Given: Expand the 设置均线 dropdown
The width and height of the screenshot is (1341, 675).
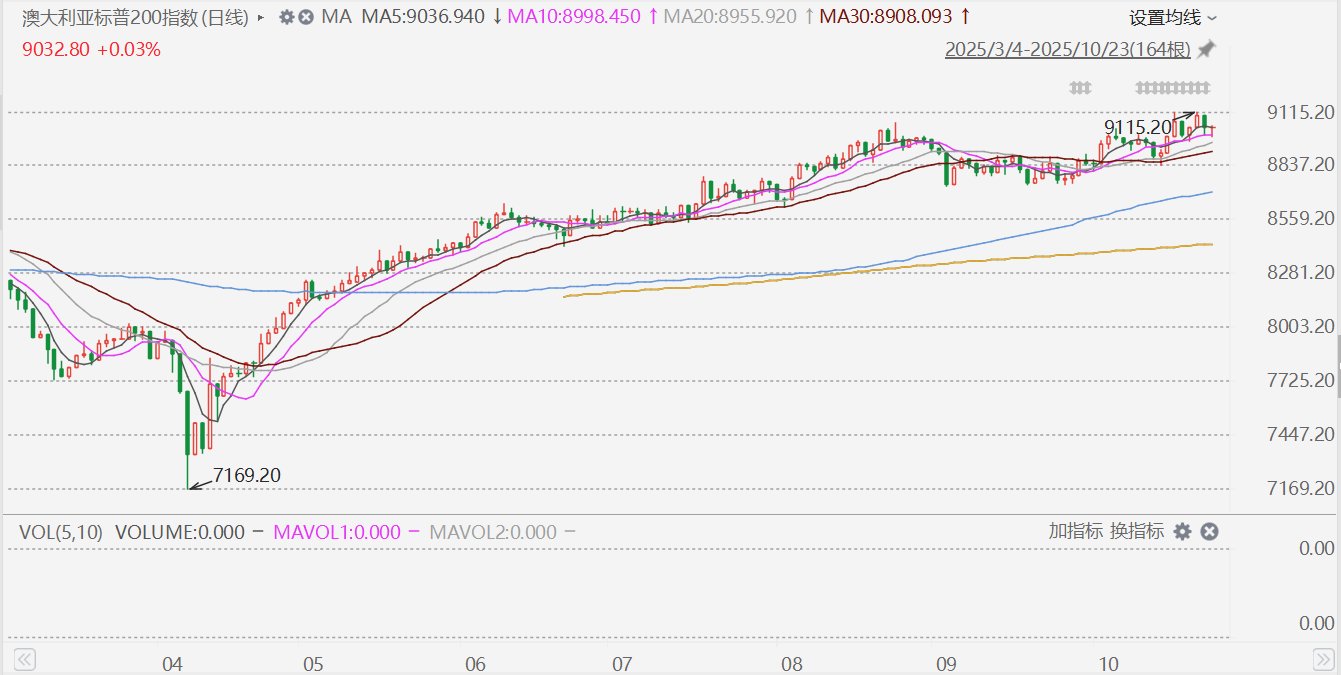Looking at the screenshot, I should (1173, 17).
